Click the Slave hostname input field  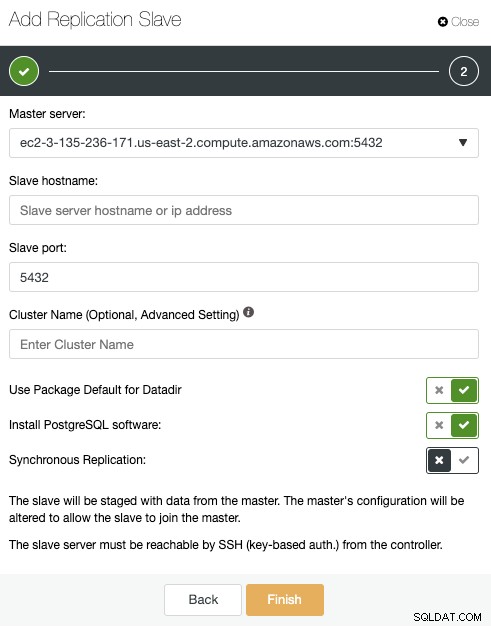[244, 210]
